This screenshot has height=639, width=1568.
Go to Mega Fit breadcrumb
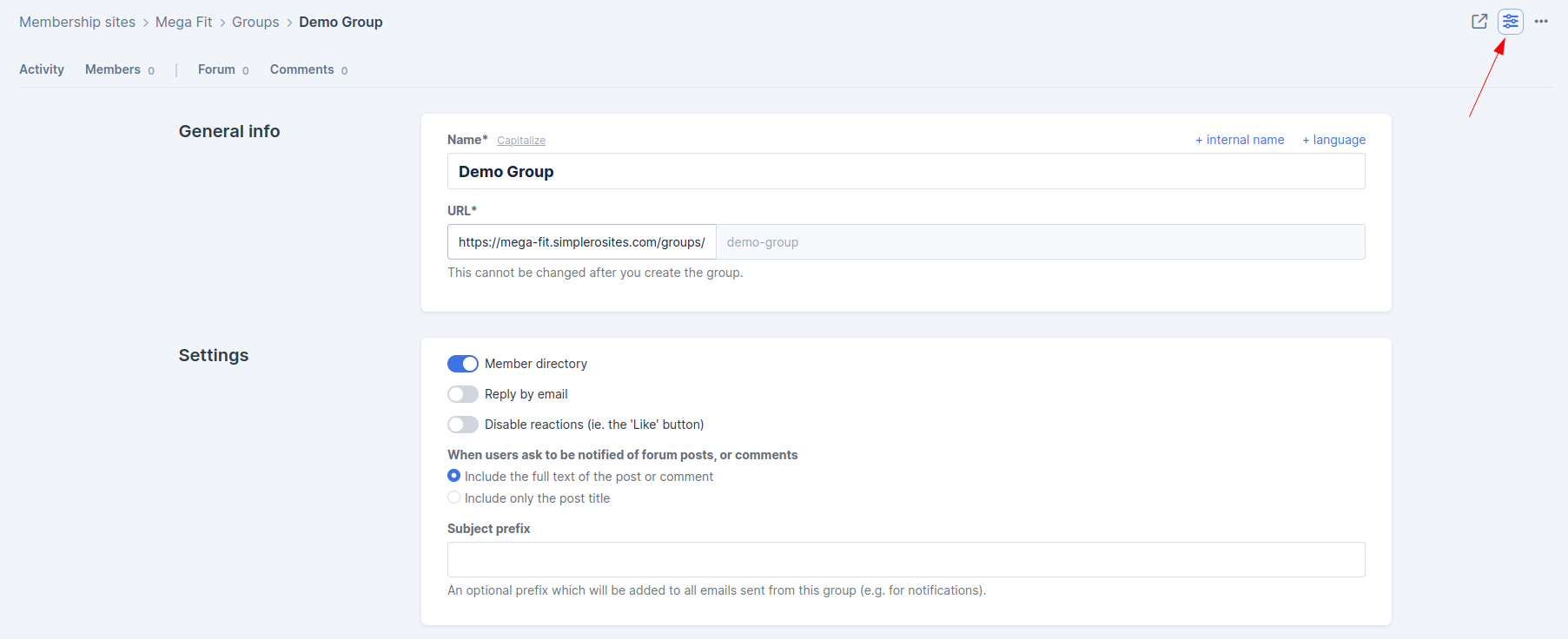click(183, 22)
